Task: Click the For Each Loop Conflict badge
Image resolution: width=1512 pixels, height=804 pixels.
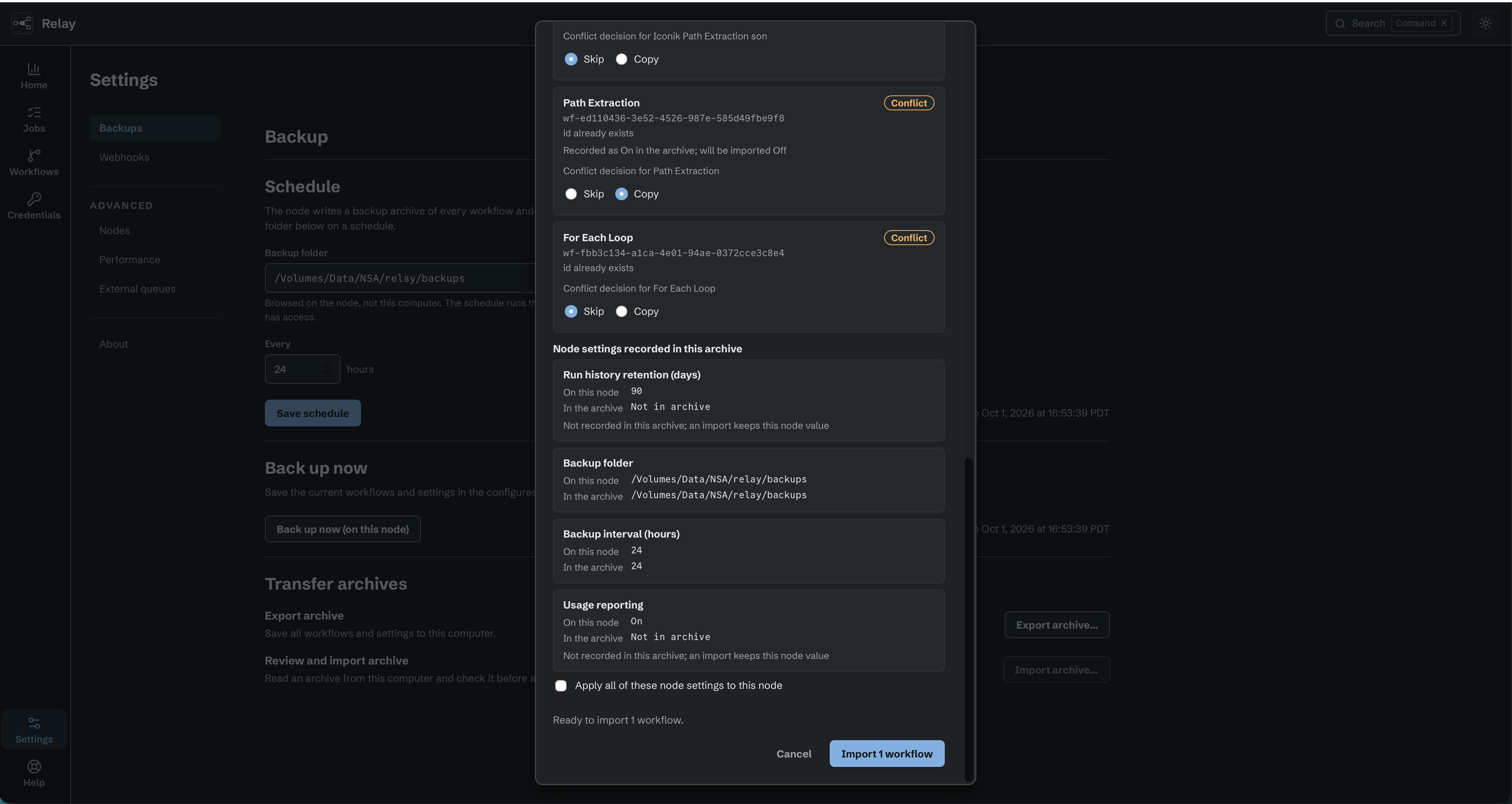Action: coord(909,238)
